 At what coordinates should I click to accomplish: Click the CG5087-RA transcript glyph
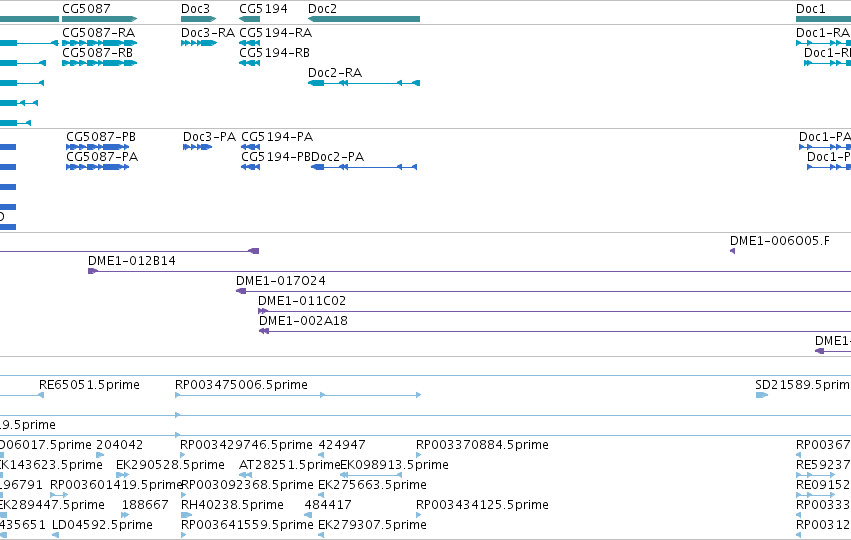99,43
